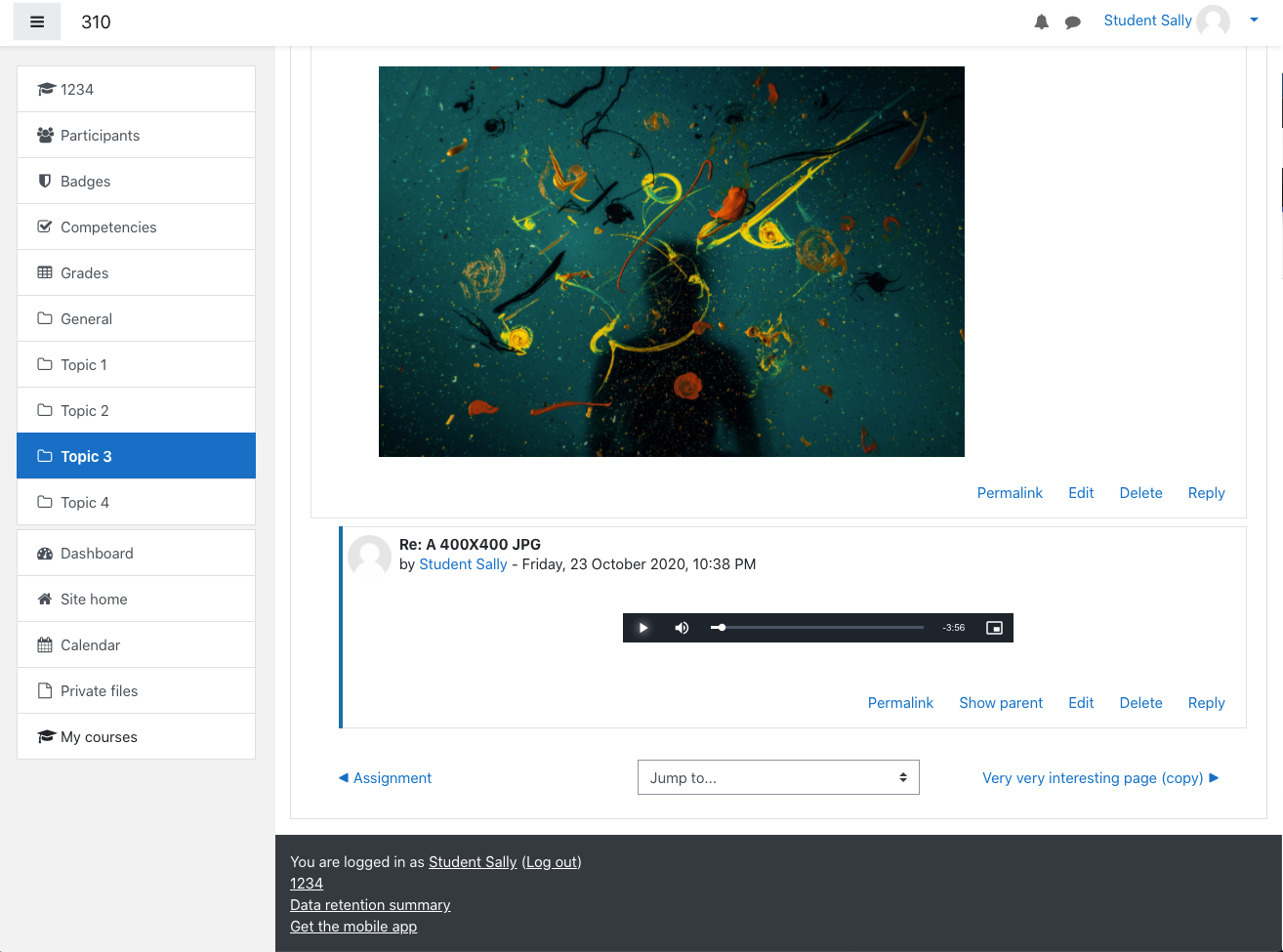Open Competencies in the sidebar
This screenshot has height=952, width=1283.
[137, 227]
